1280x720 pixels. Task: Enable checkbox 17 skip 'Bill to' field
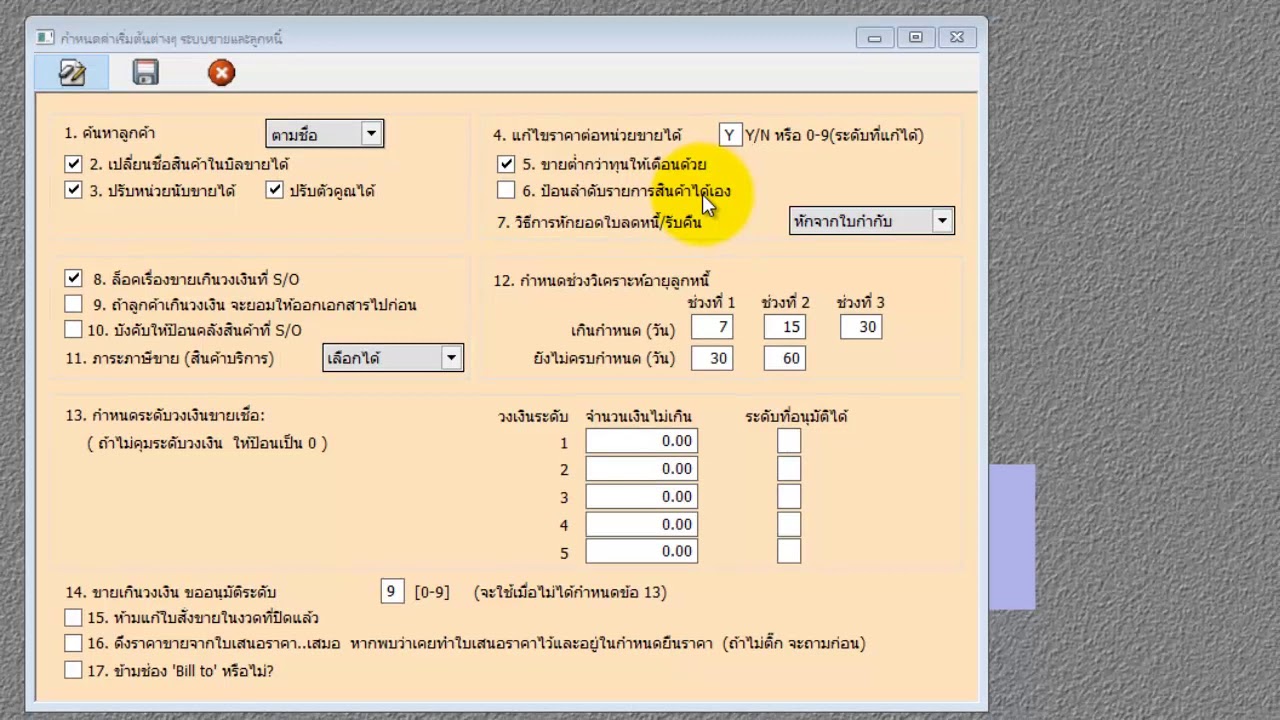(x=73, y=670)
